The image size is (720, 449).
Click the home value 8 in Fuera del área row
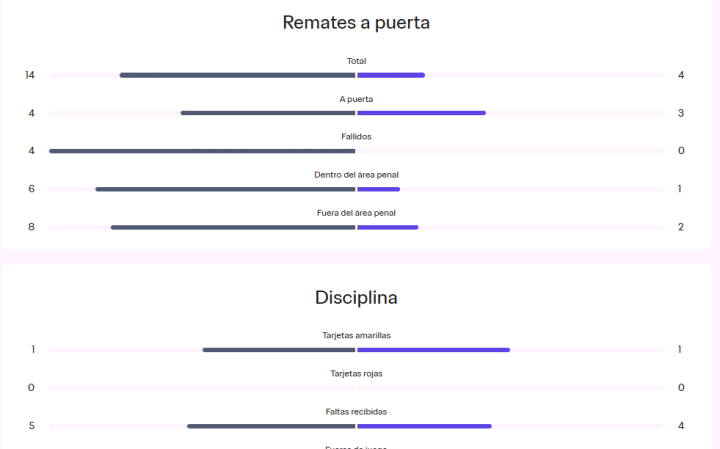click(31, 227)
